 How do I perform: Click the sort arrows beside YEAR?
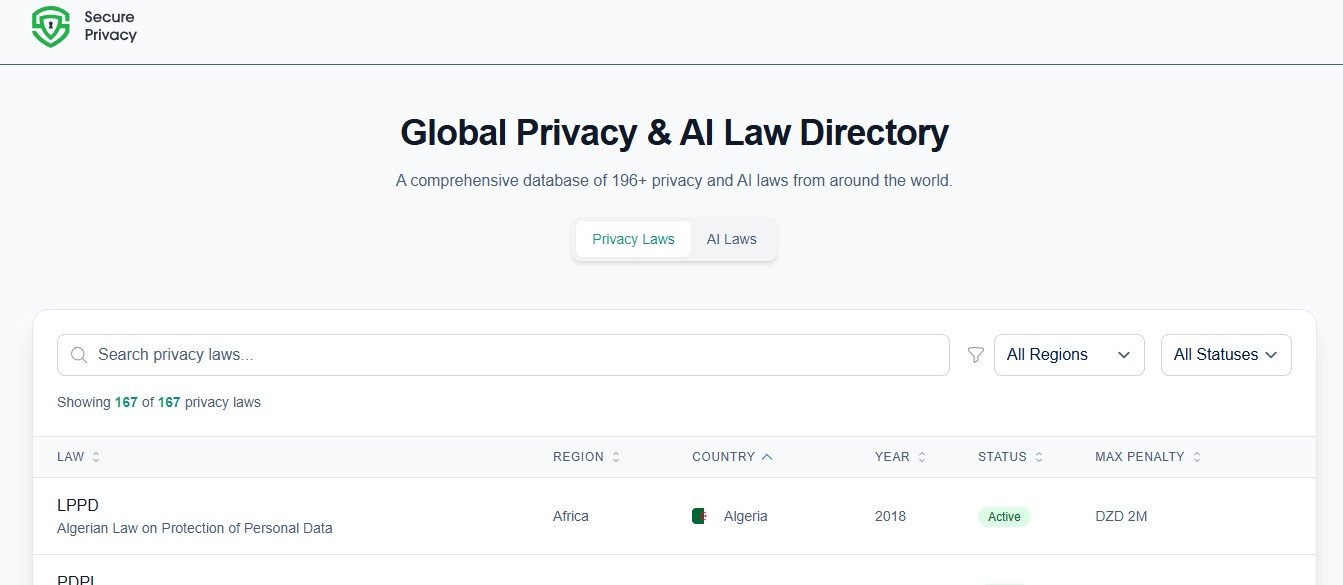922,457
